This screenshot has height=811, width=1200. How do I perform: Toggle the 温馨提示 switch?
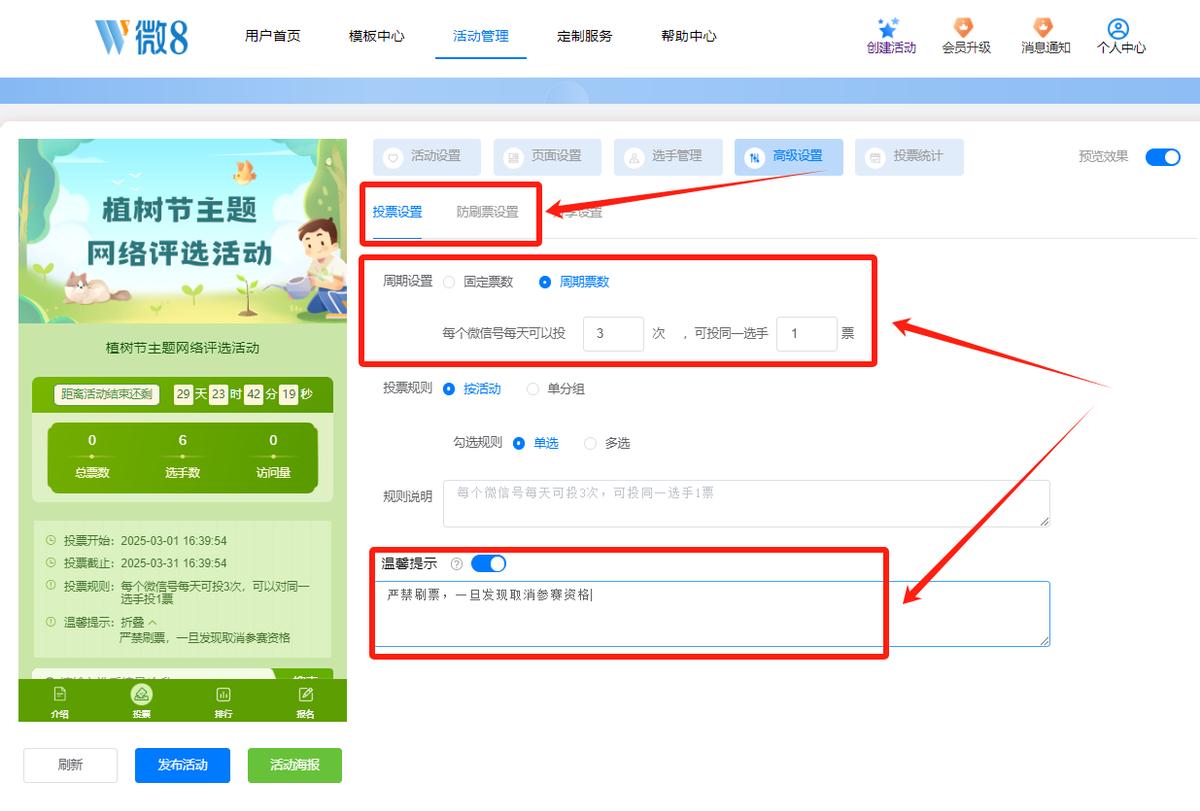488,564
